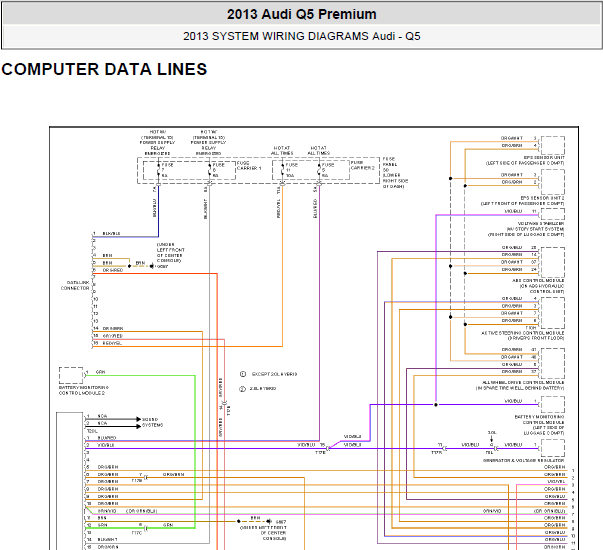
Task: Click the "EXCEPT 2.0L HYBRID" note 1
Action: [x=274, y=374]
